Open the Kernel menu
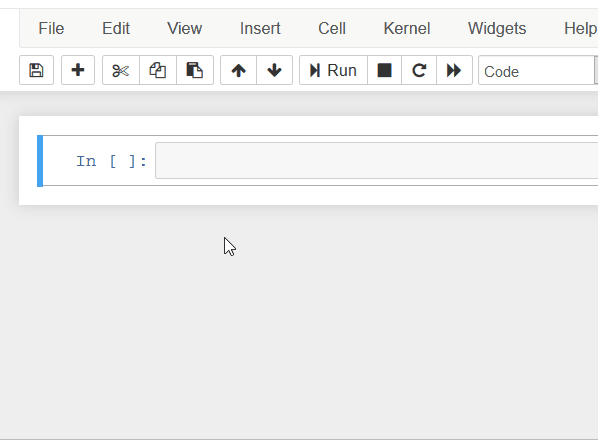Screen dimensions: 598x440 (407, 29)
